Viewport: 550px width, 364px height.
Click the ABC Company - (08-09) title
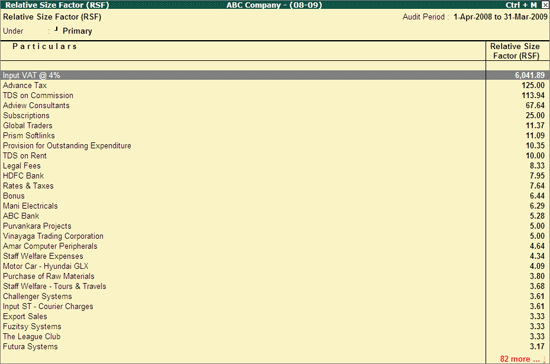tap(274, 5)
